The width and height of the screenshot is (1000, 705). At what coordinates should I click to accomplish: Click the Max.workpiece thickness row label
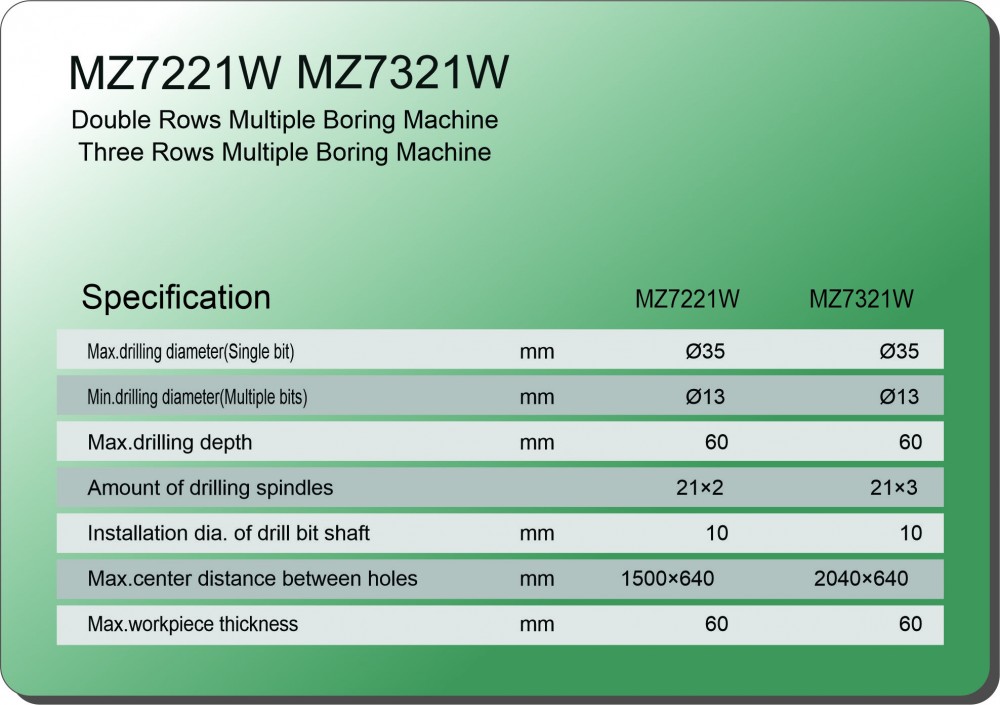click(193, 624)
